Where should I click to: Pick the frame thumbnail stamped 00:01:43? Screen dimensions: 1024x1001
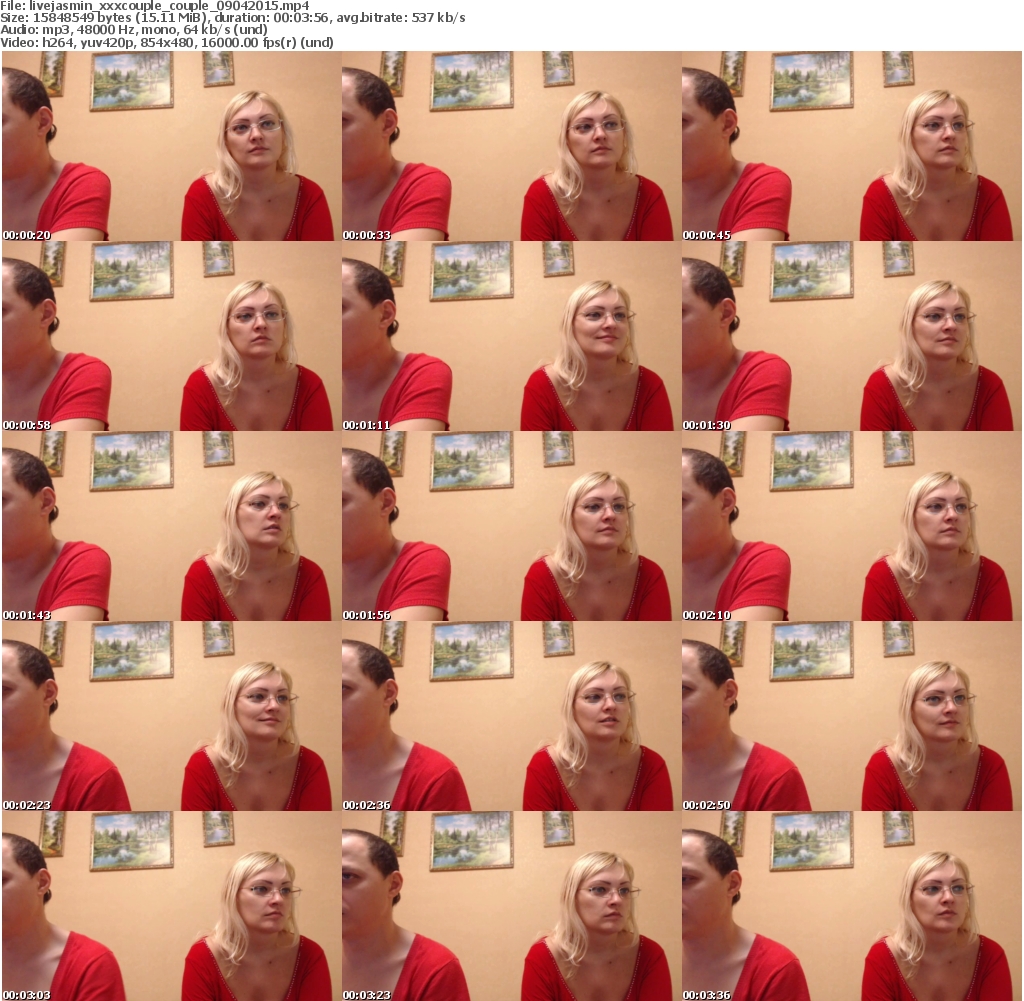171,526
